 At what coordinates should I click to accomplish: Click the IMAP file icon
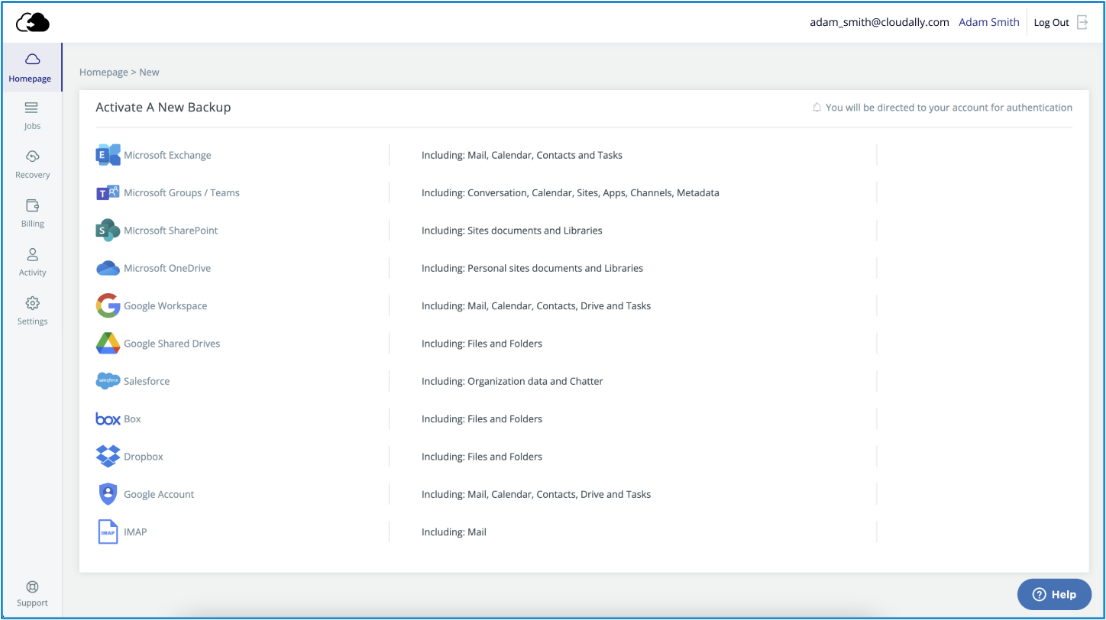108,532
